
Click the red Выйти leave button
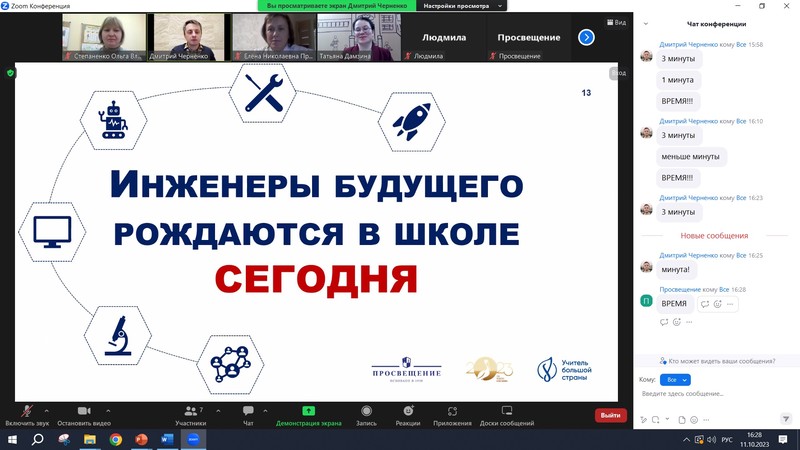(x=610, y=415)
